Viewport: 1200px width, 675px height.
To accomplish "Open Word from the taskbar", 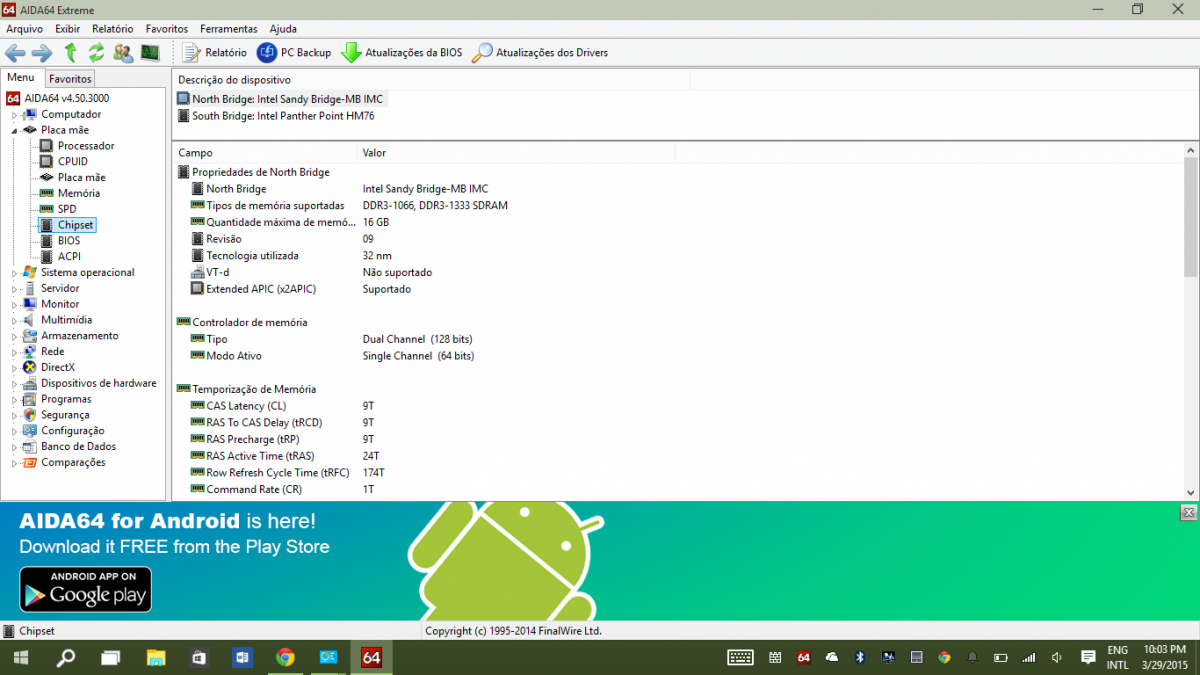I will coord(242,657).
